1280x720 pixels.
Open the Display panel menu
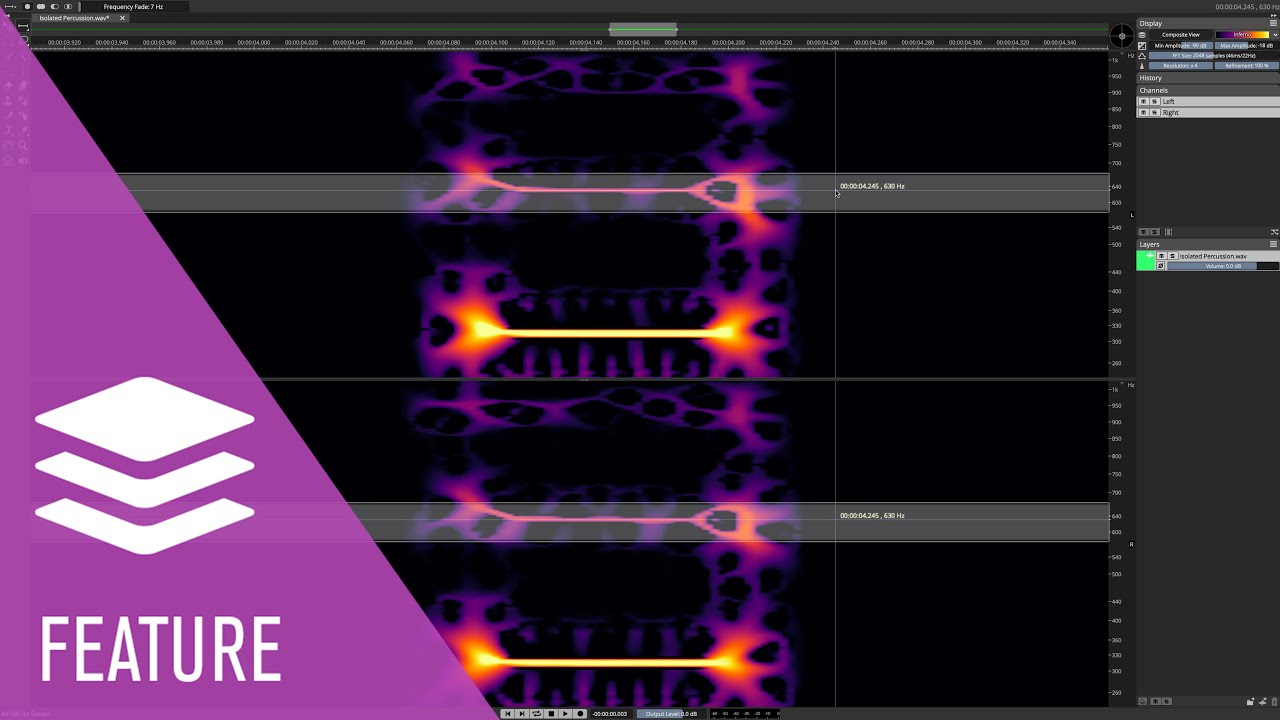point(1273,23)
